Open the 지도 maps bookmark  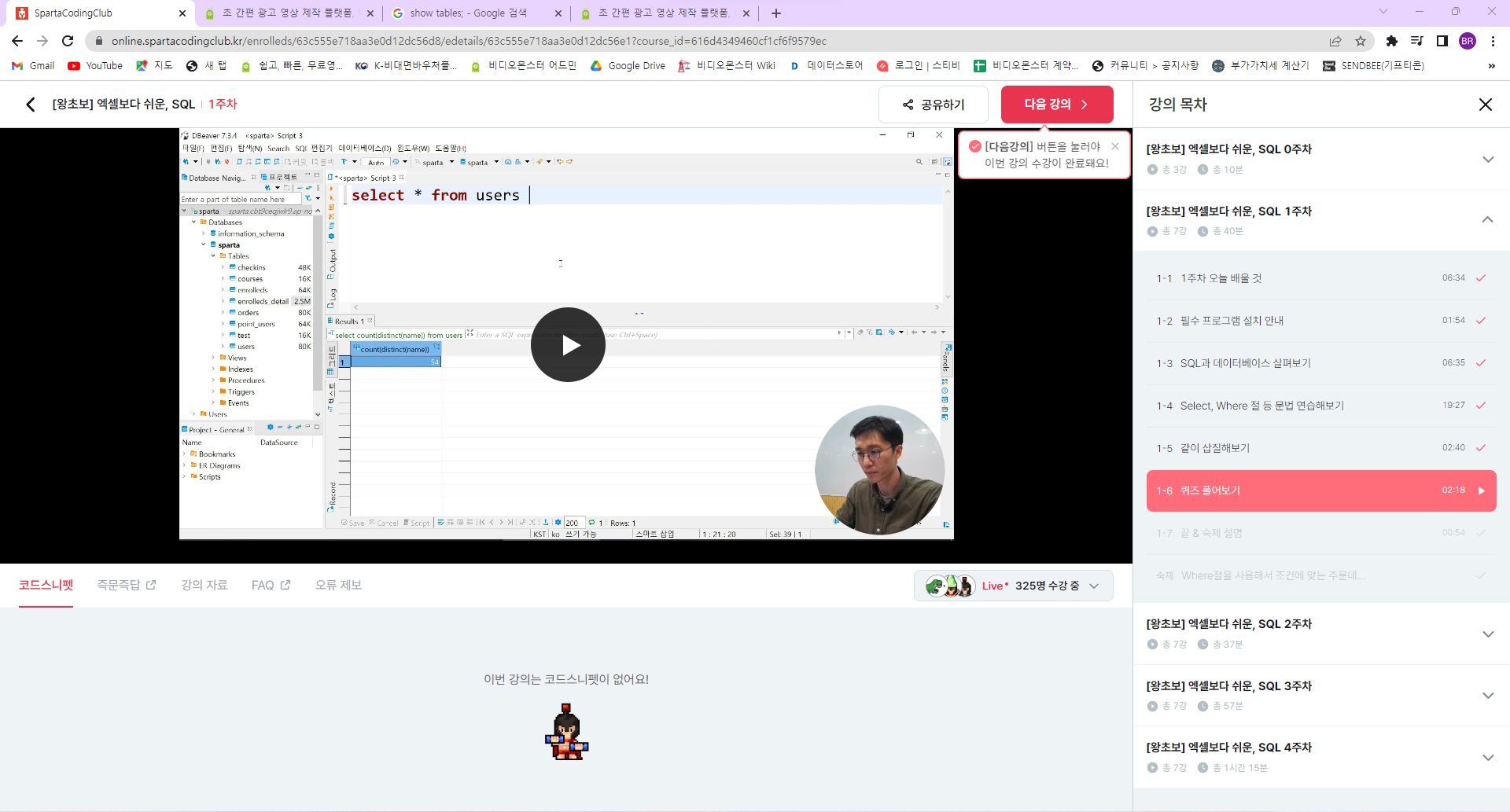(154, 66)
